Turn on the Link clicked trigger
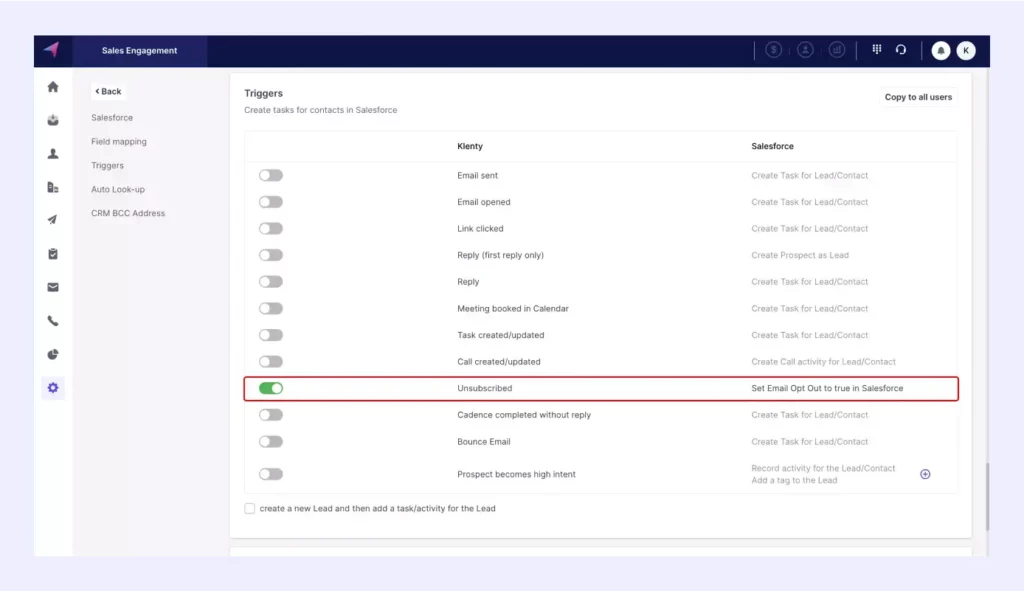Image resolution: width=1024 pixels, height=591 pixels. (270, 229)
